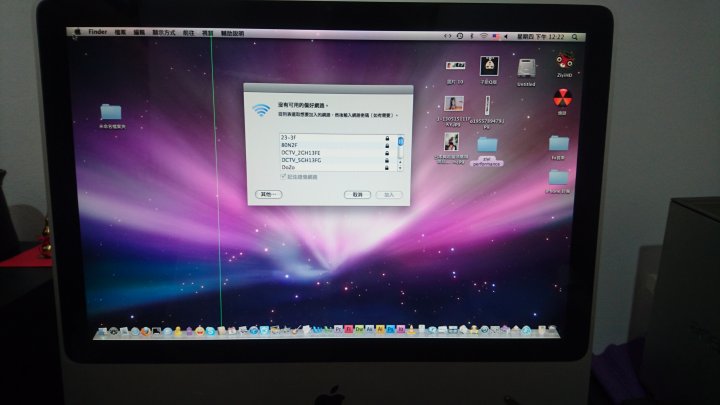Open the 檔案 menu
Screen dimensions: 720x405
pyautogui.click(x=120, y=33)
